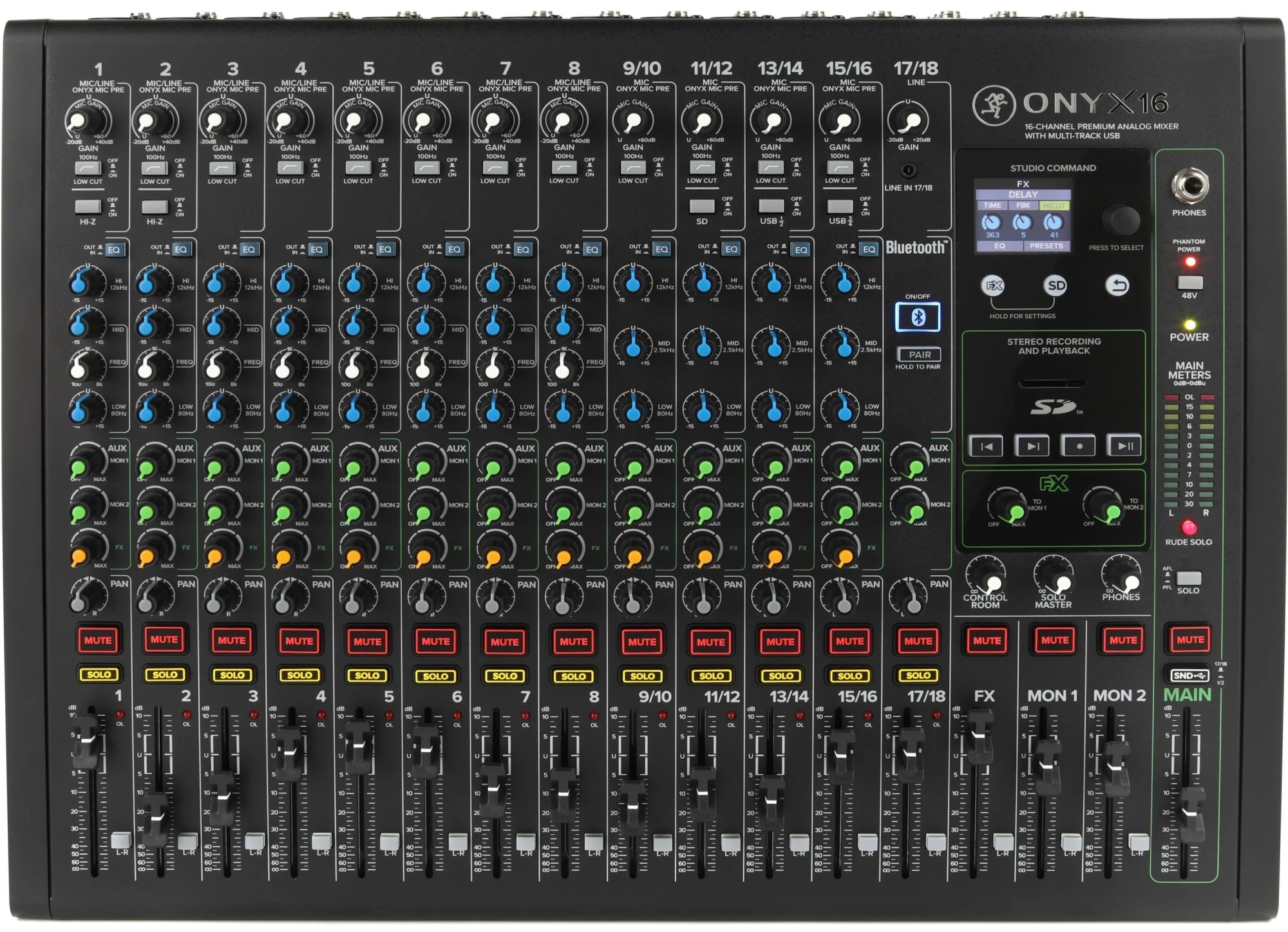Tap the round FX button in Studio Command

click(994, 285)
